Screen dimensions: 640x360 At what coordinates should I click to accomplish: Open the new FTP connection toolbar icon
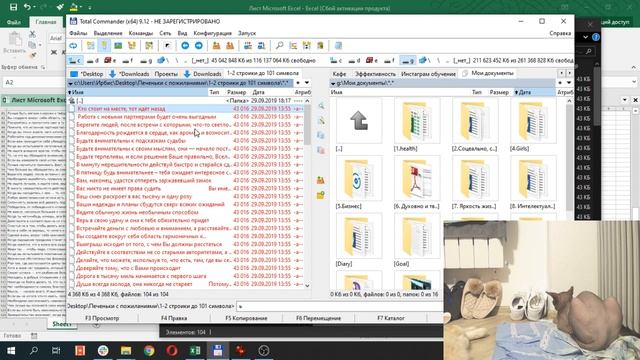click(261, 46)
